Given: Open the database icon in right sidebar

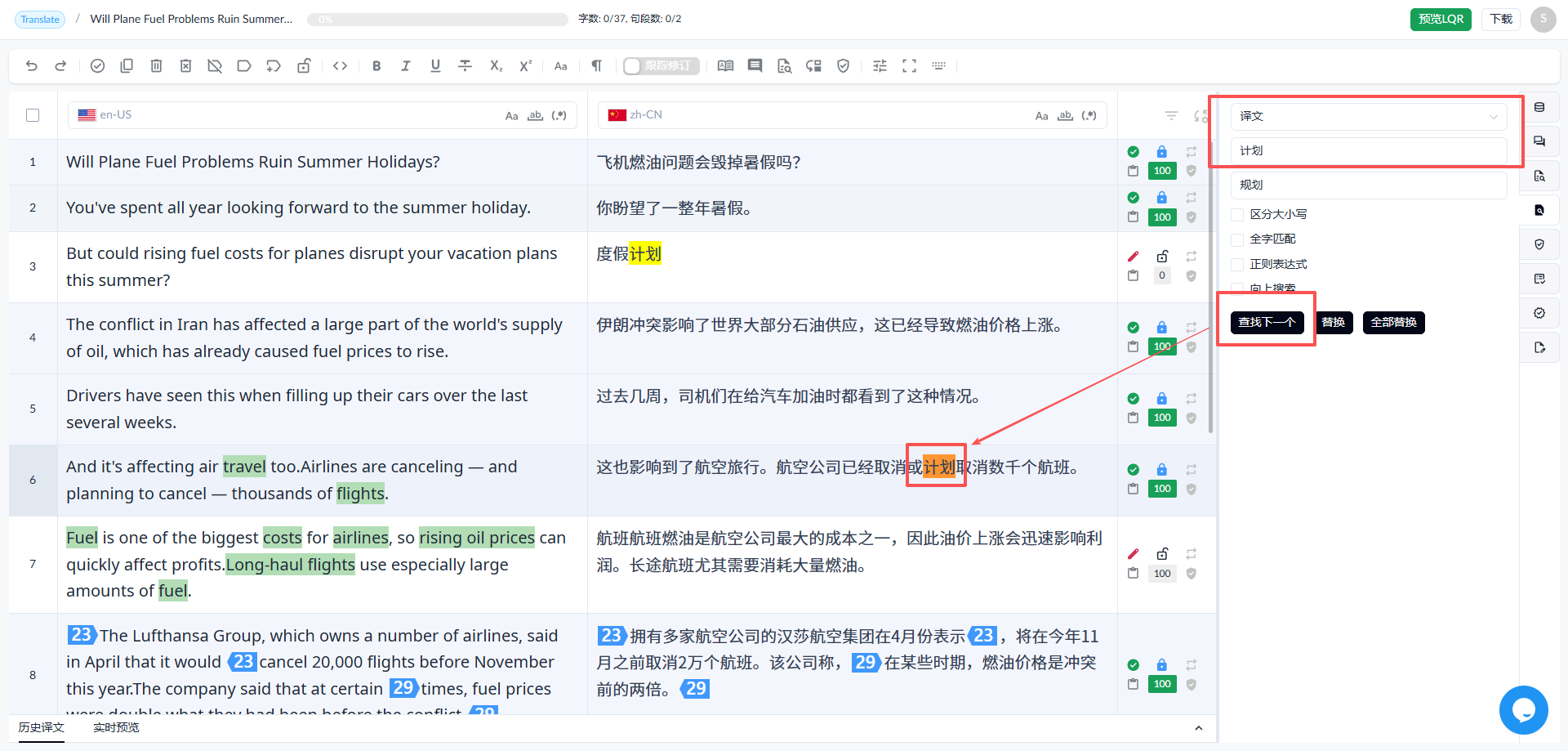Looking at the screenshot, I should (x=1539, y=107).
